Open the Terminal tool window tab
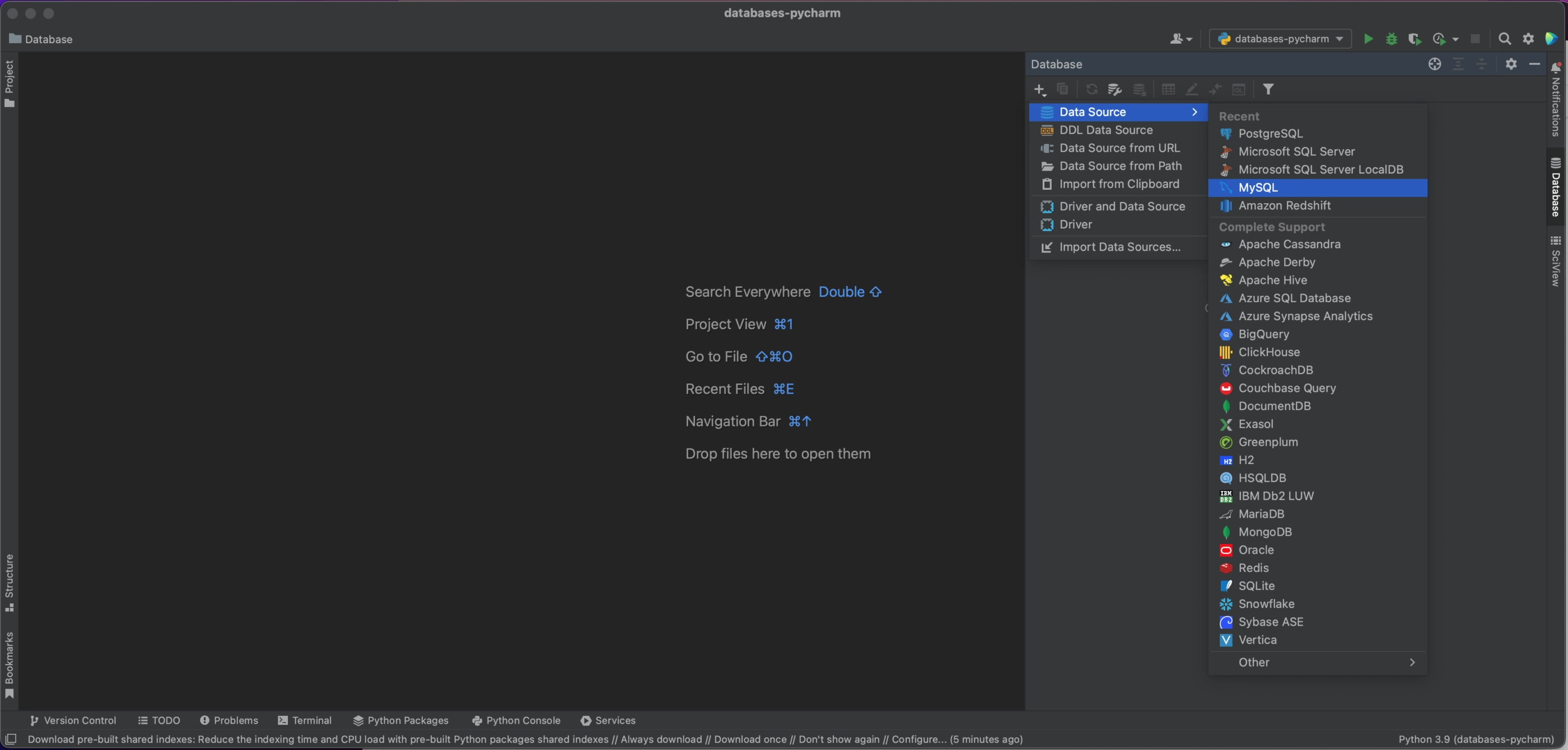Viewport: 1568px width, 750px height. tap(304, 720)
